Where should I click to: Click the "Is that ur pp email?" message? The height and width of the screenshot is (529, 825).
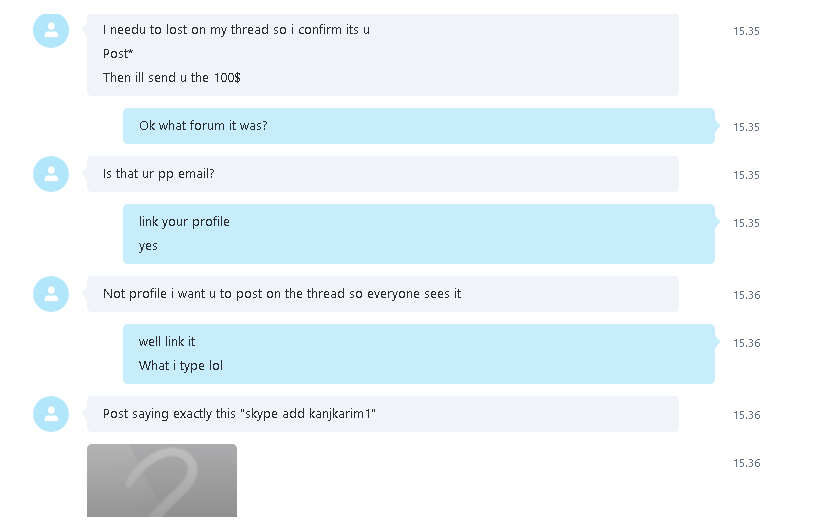point(383,174)
